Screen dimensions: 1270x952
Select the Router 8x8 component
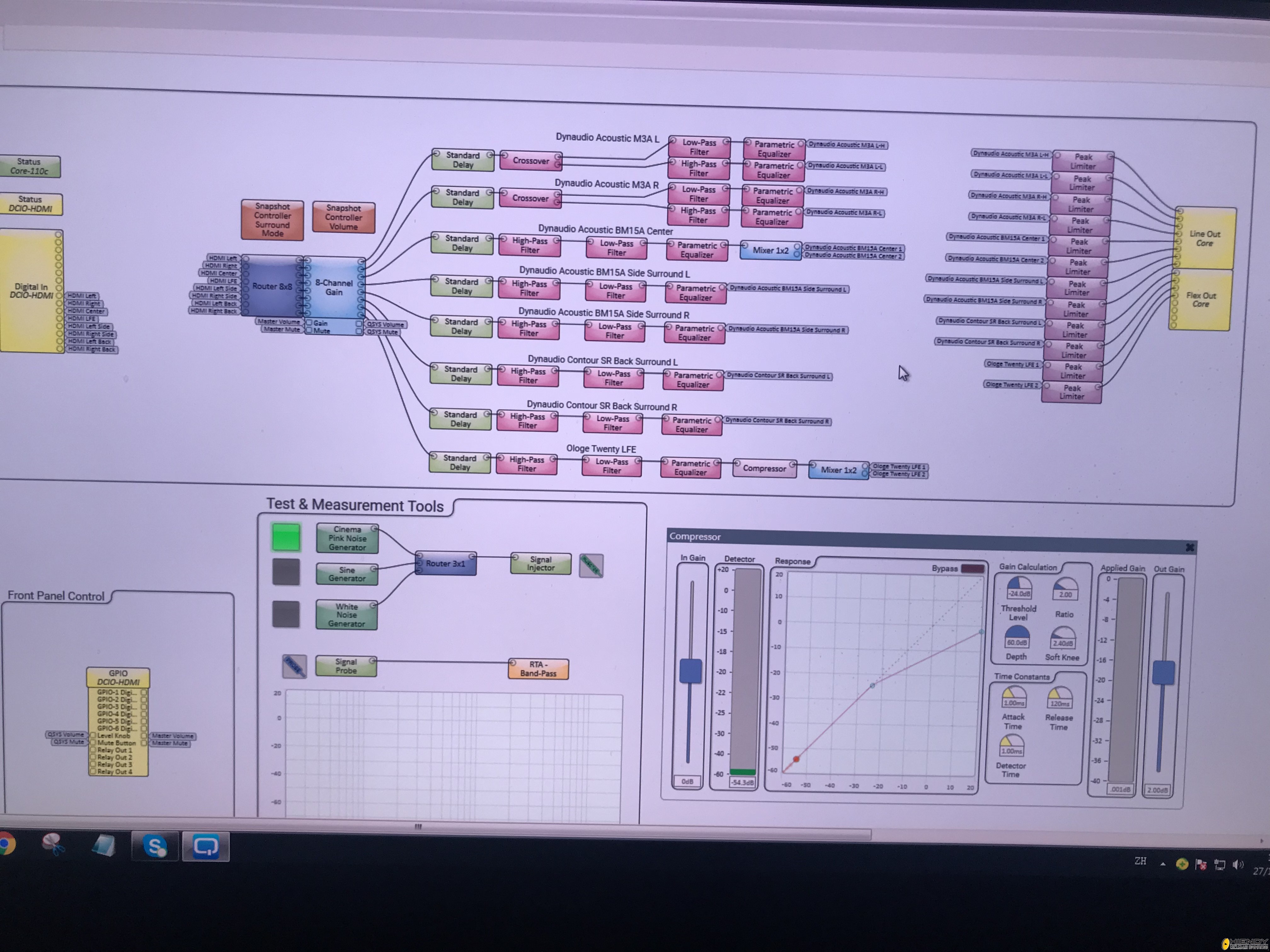pos(272,286)
